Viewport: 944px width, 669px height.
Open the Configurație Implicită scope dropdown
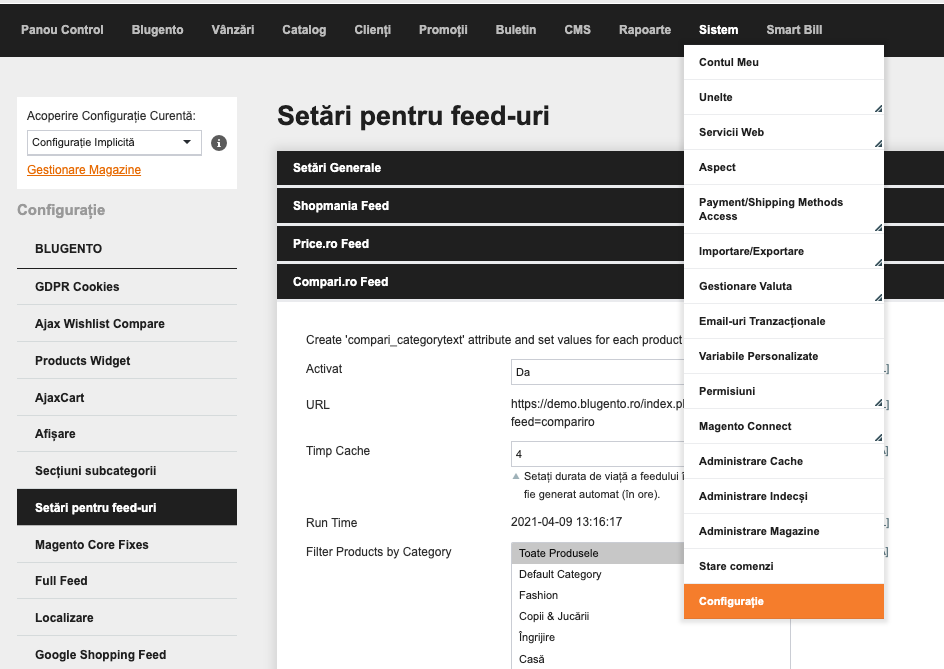pyautogui.click(x=114, y=143)
